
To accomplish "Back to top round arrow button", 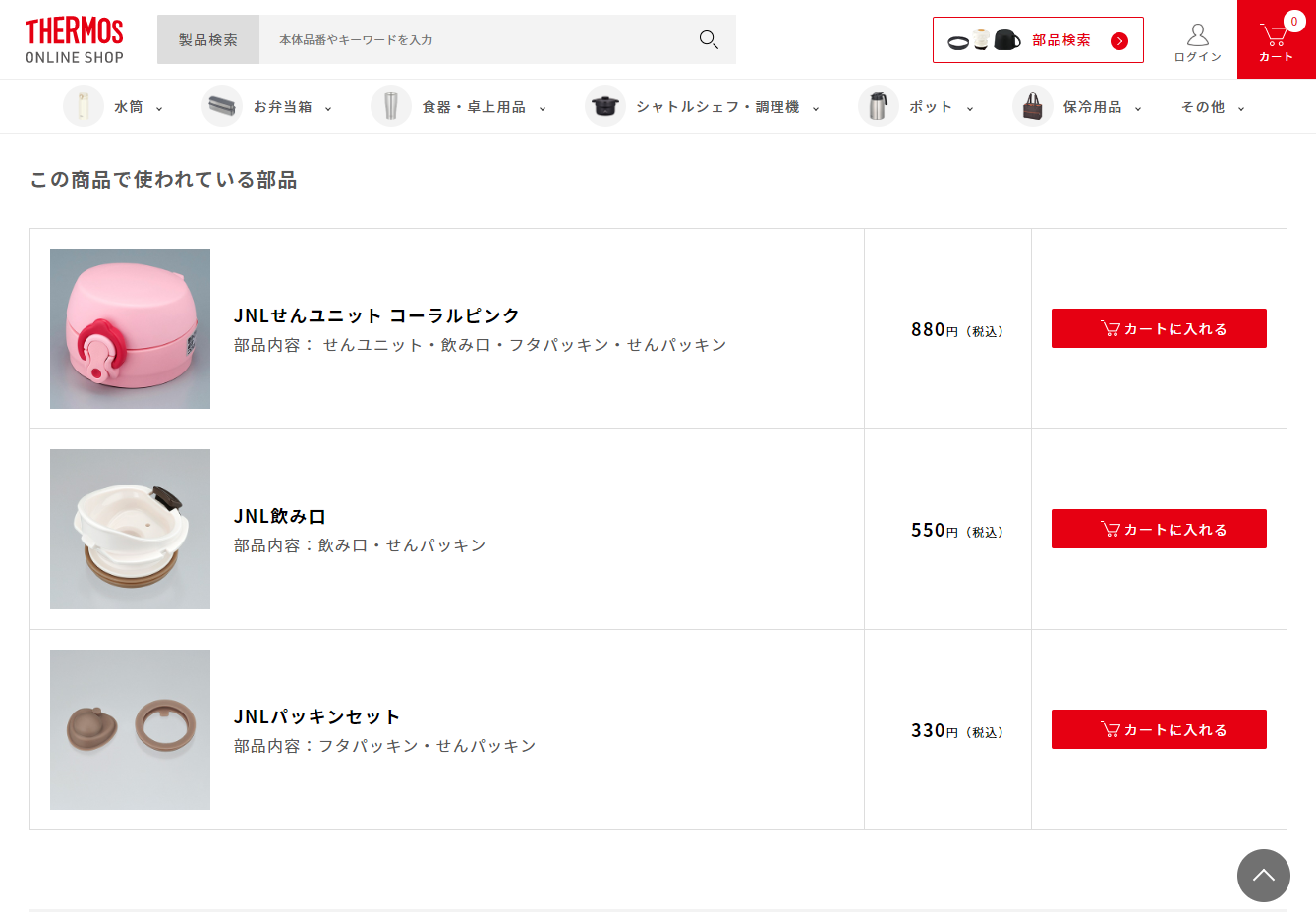I will pos(1264,876).
